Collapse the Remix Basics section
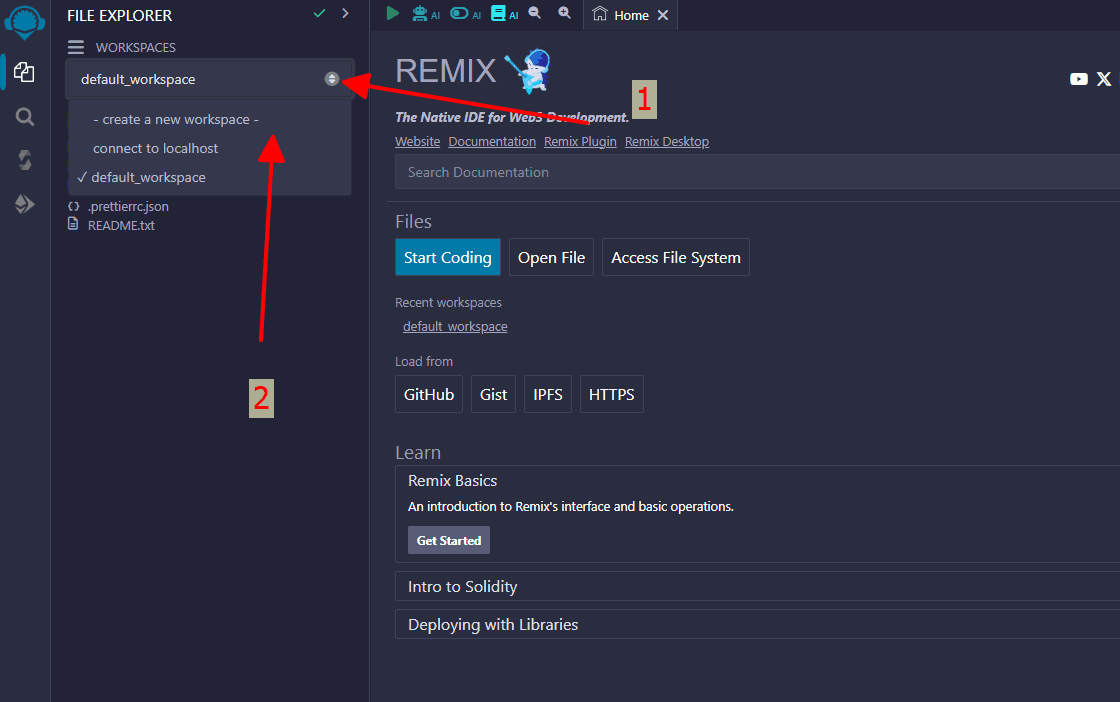1120x702 pixels. click(x=453, y=481)
